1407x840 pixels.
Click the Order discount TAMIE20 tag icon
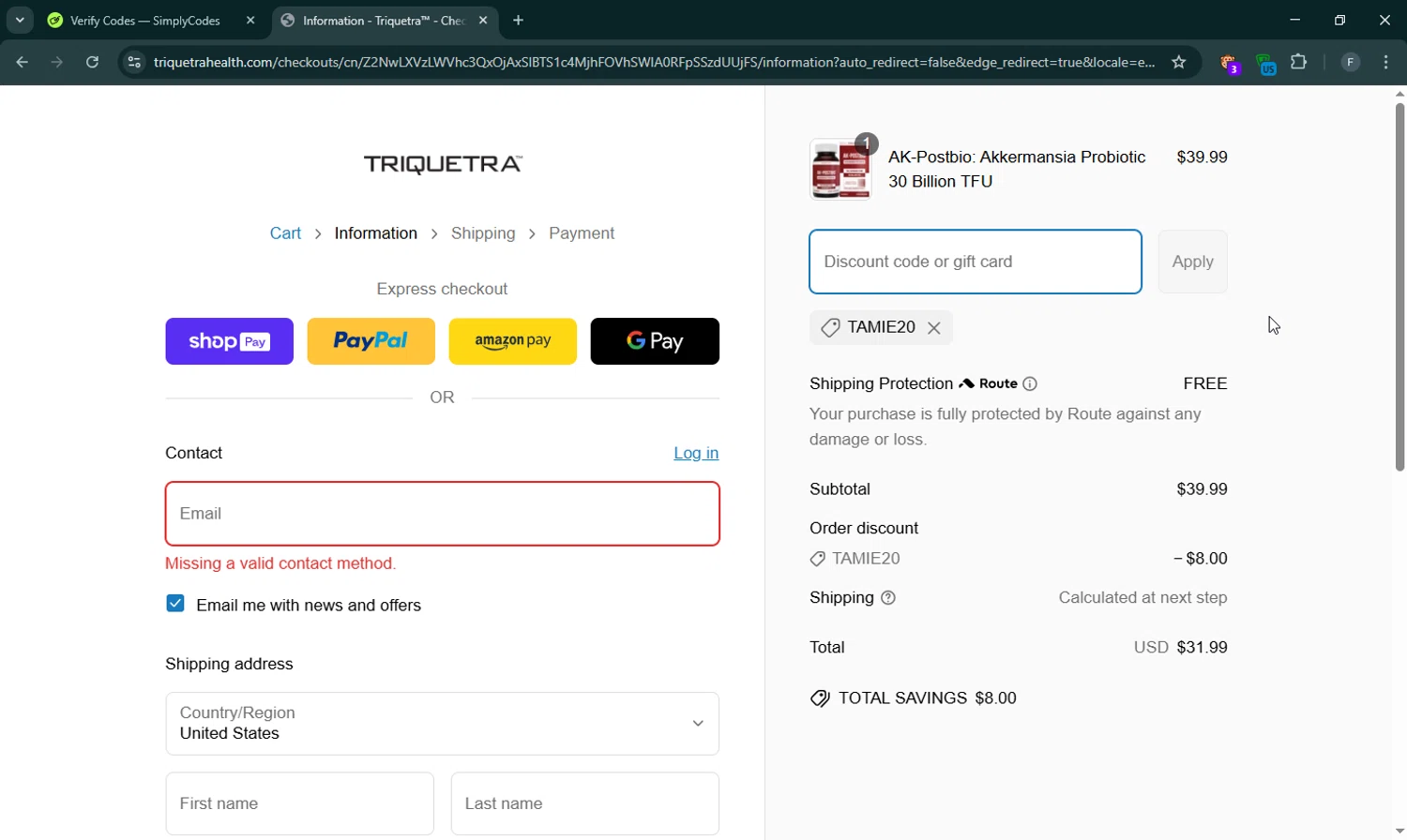click(818, 559)
